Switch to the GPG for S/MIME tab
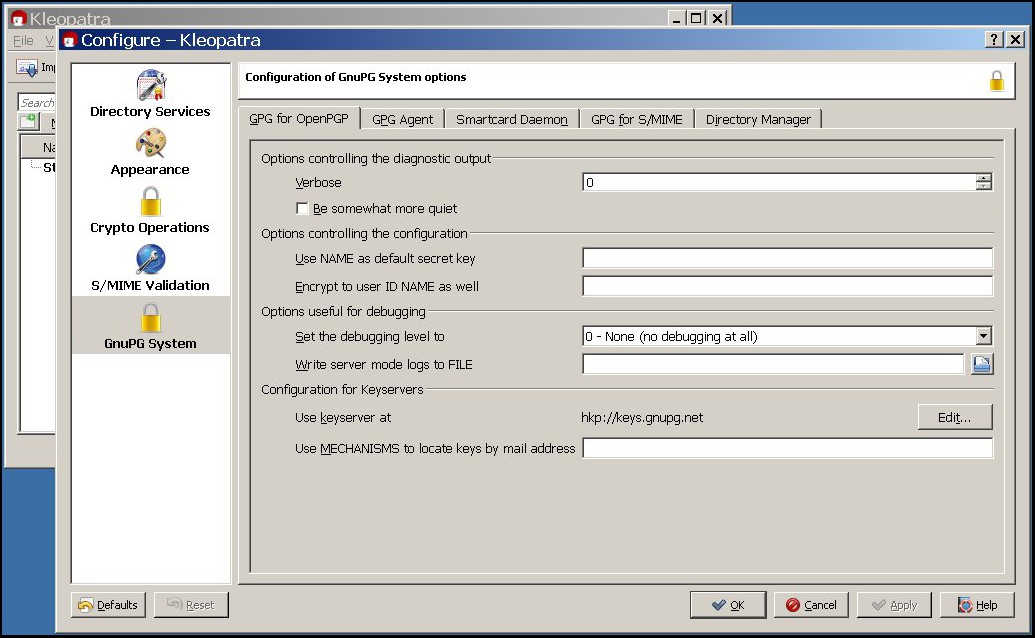Screen dimensions: 1035x638 pyautogui.click(x=636, y=119)
